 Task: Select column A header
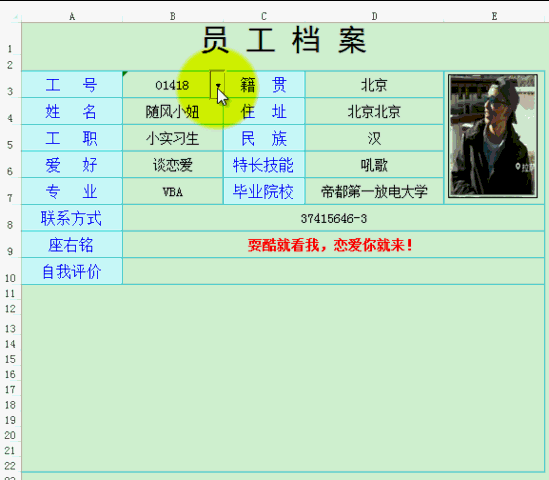pos(72,16)
